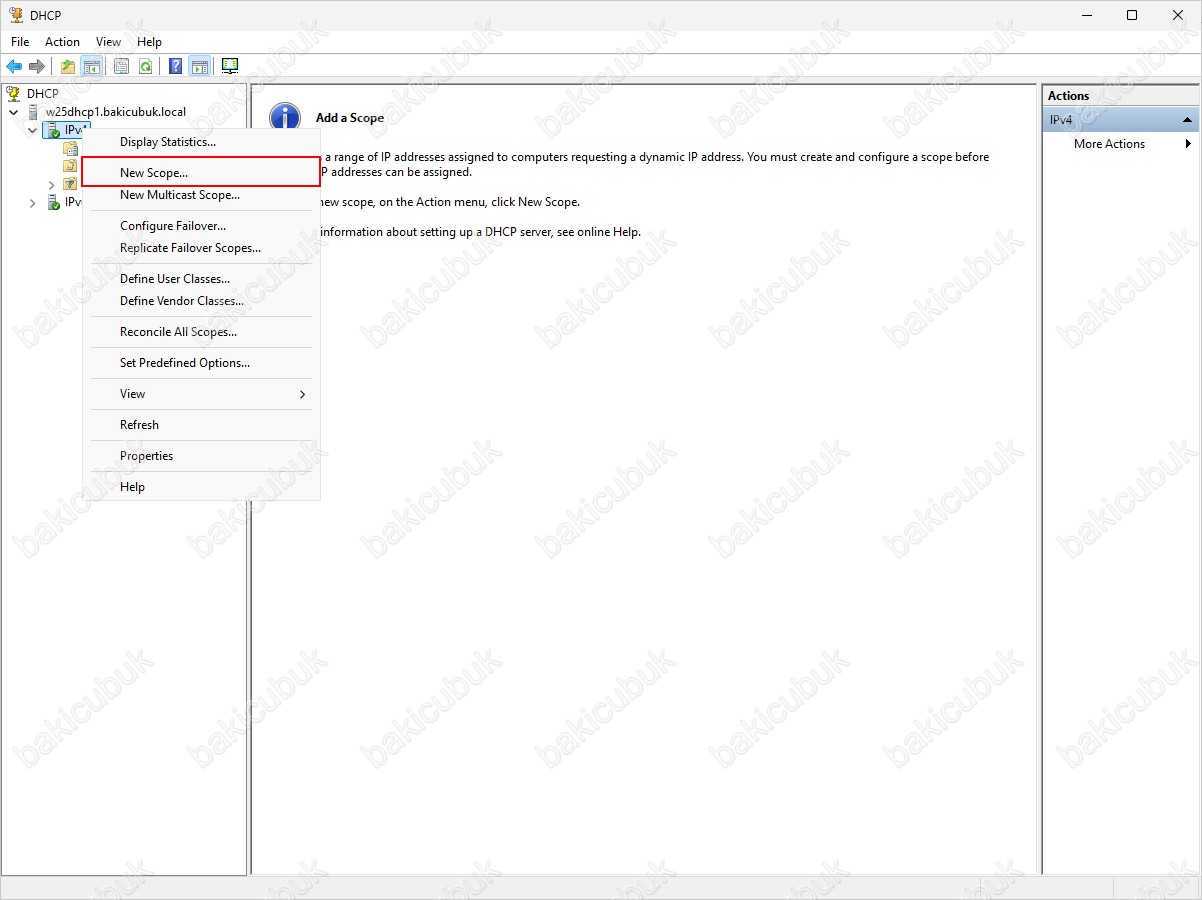This screenshot has height=900, width=1202.
Task: Open the Action menu in menu bar
Action: [x=62, y=42]
